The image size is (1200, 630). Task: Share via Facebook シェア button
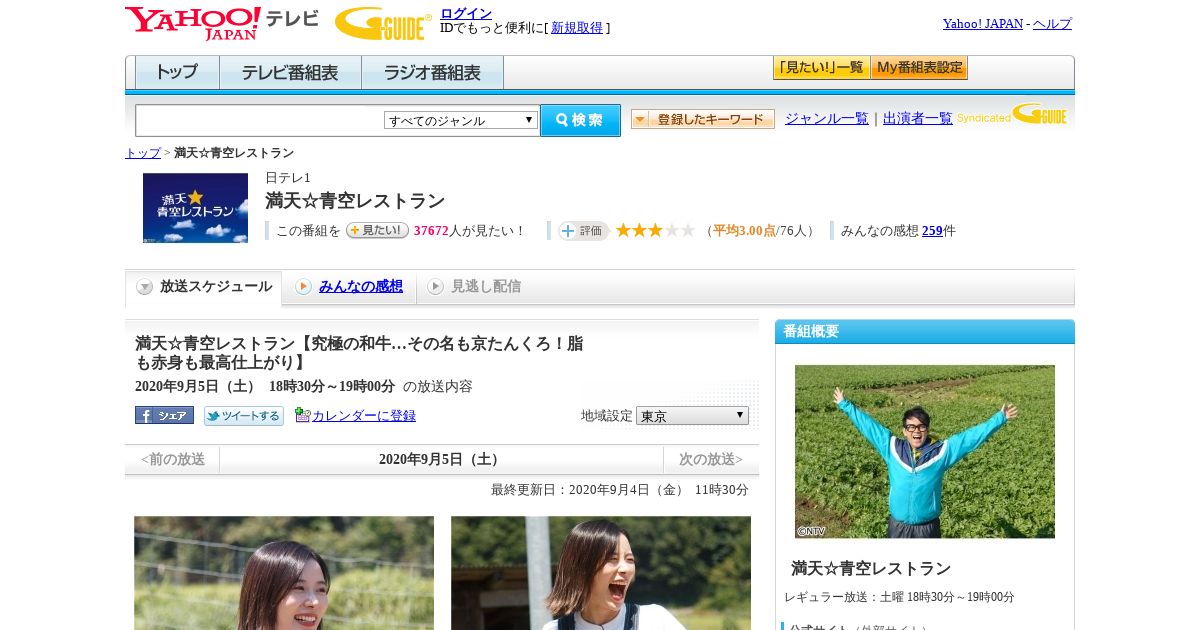[164, 415]
